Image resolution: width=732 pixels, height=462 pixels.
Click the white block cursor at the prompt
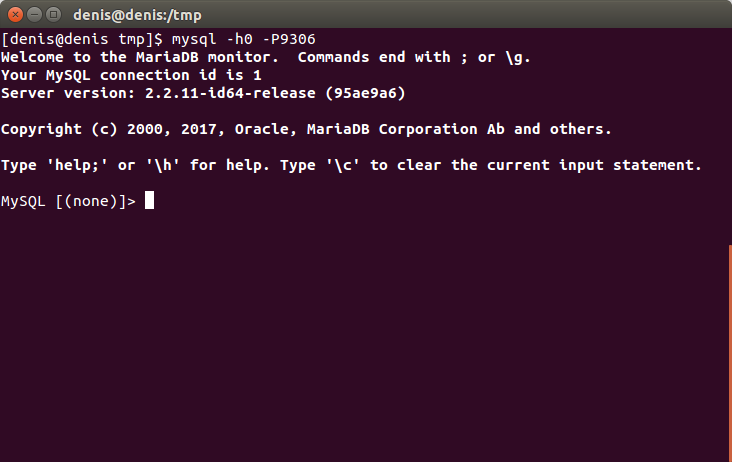(x=149, y=200)
